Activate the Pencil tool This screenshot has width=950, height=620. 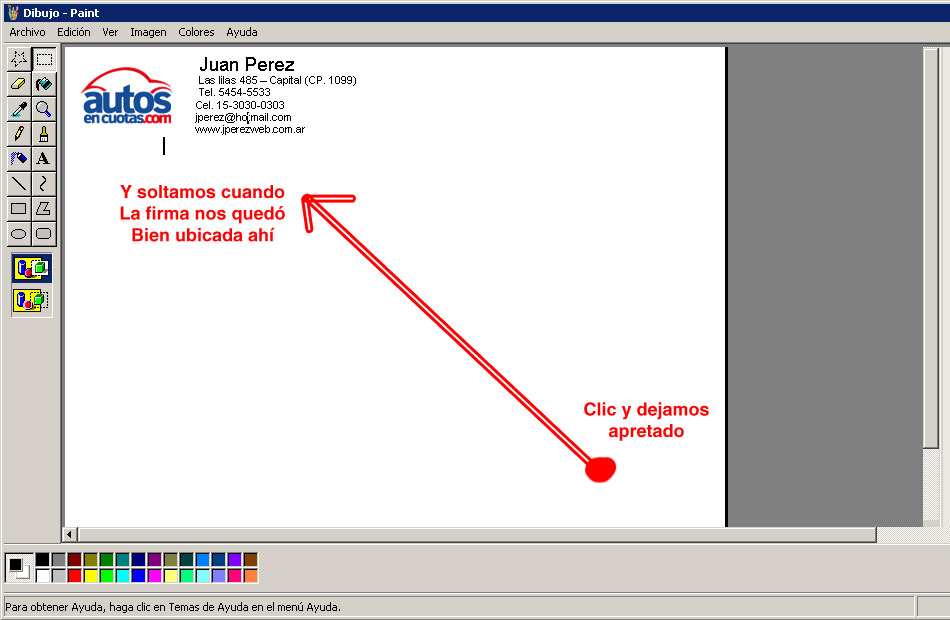[x=18, y=133]
